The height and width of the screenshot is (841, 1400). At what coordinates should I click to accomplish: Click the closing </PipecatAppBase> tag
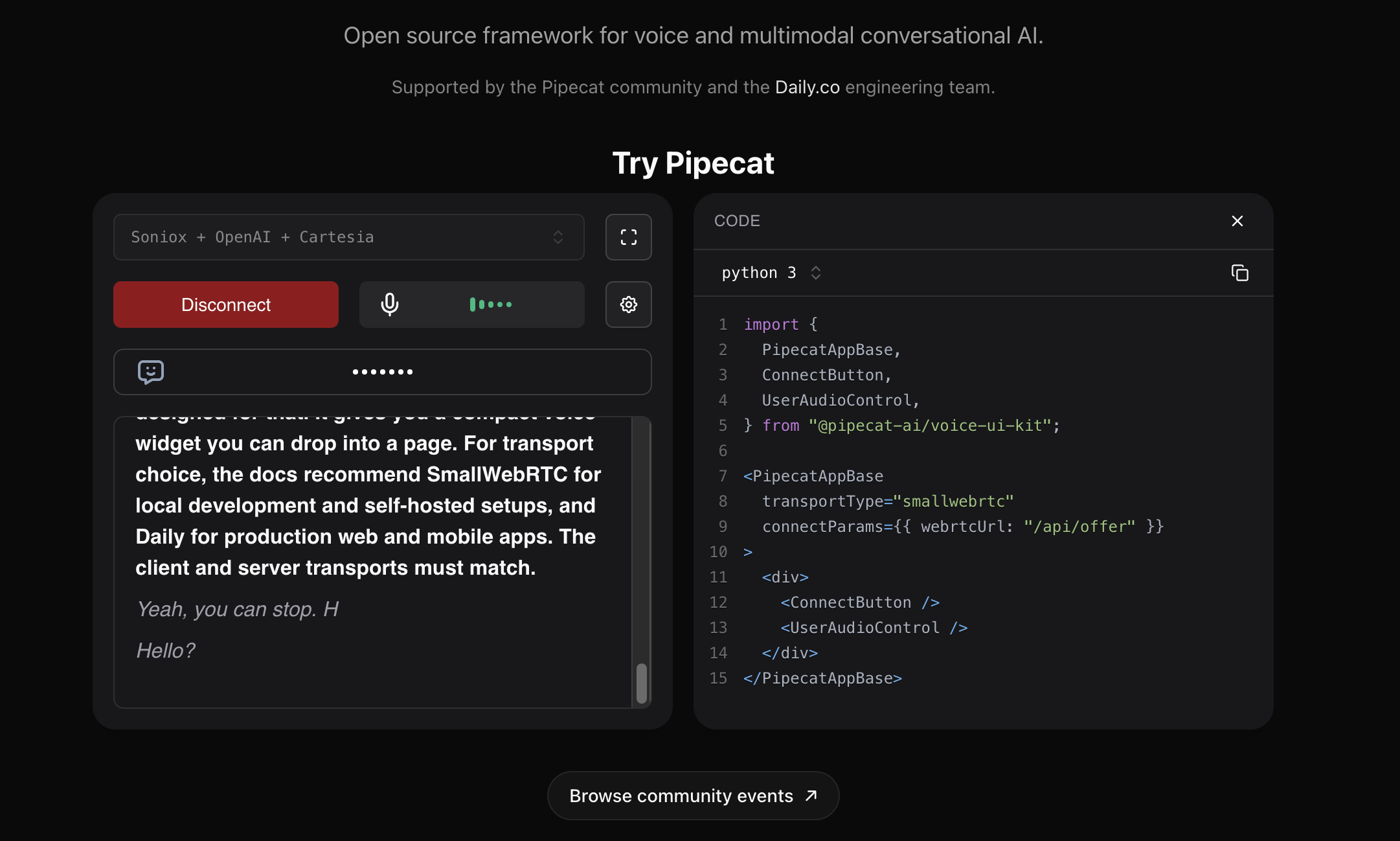pyautogui.click(x=822, y=678)
